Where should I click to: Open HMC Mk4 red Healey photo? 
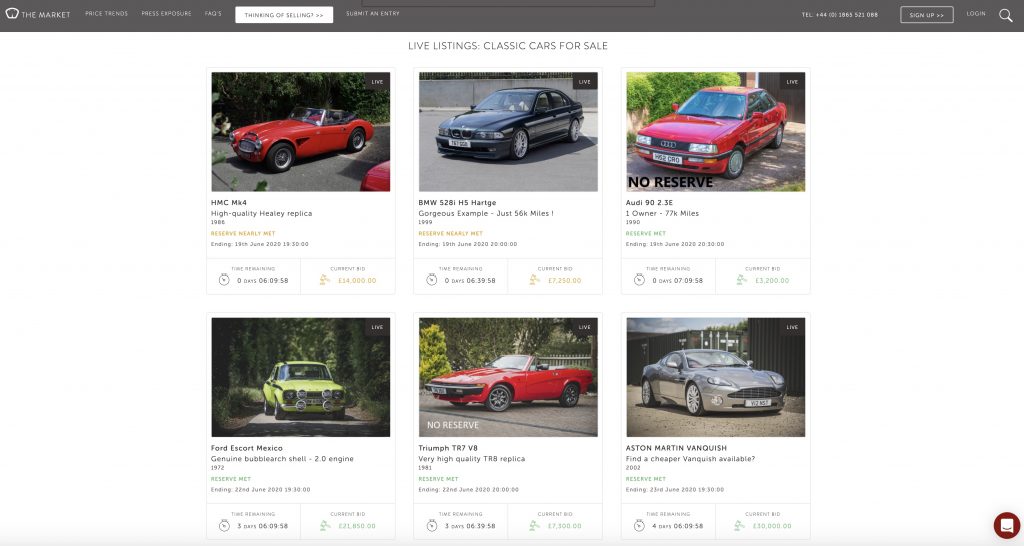[300, 131]
